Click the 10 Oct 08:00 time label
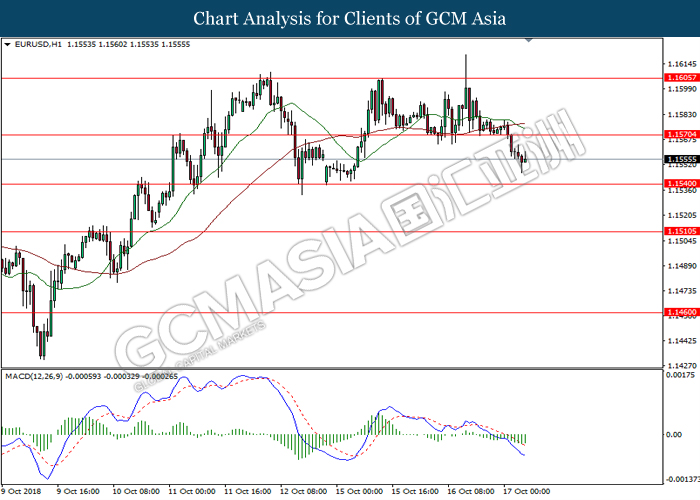The height and width of the screenshot is (500, 700). (x=136, y=492)
